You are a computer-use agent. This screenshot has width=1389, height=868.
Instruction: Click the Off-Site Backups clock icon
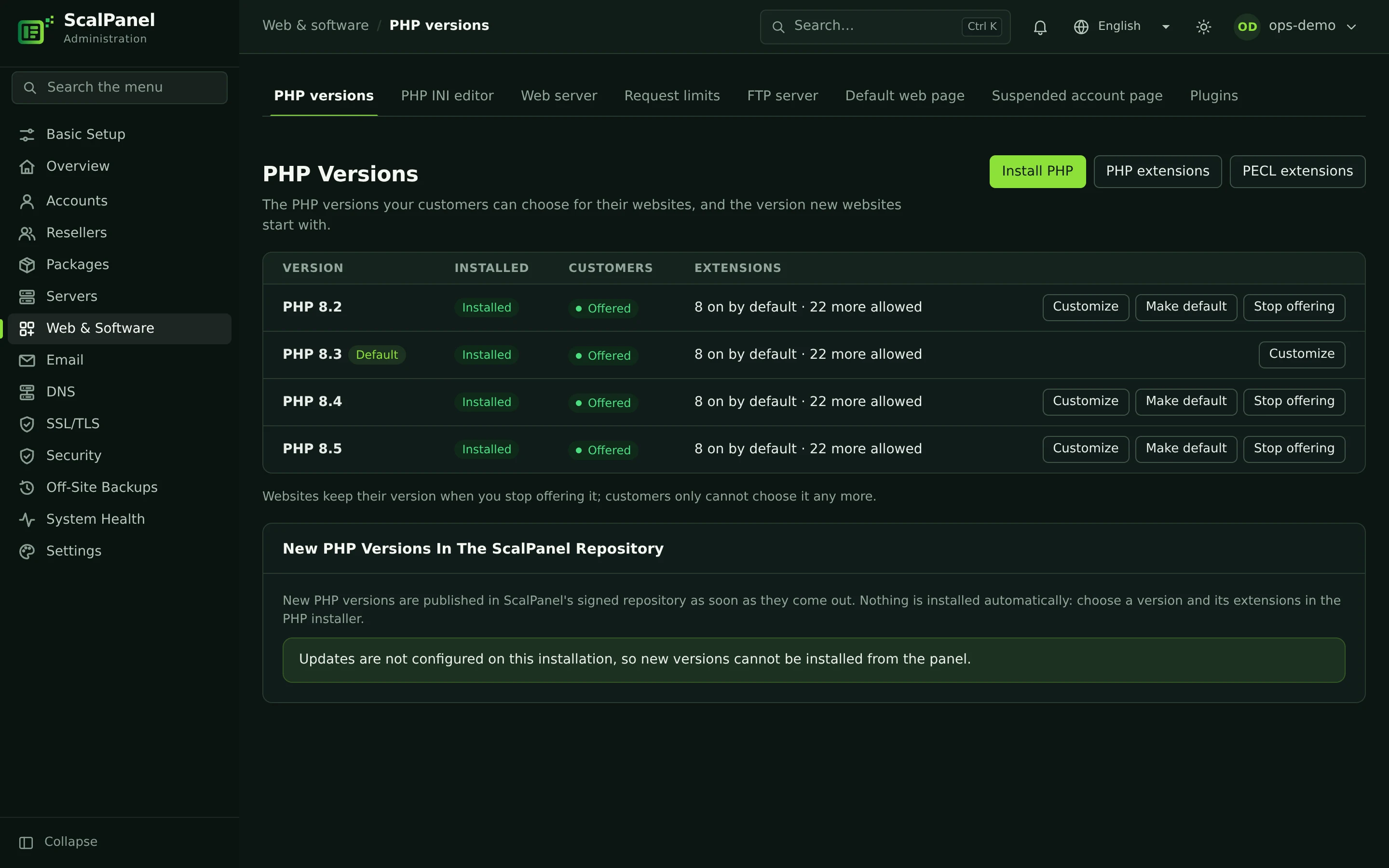[27, 488]
